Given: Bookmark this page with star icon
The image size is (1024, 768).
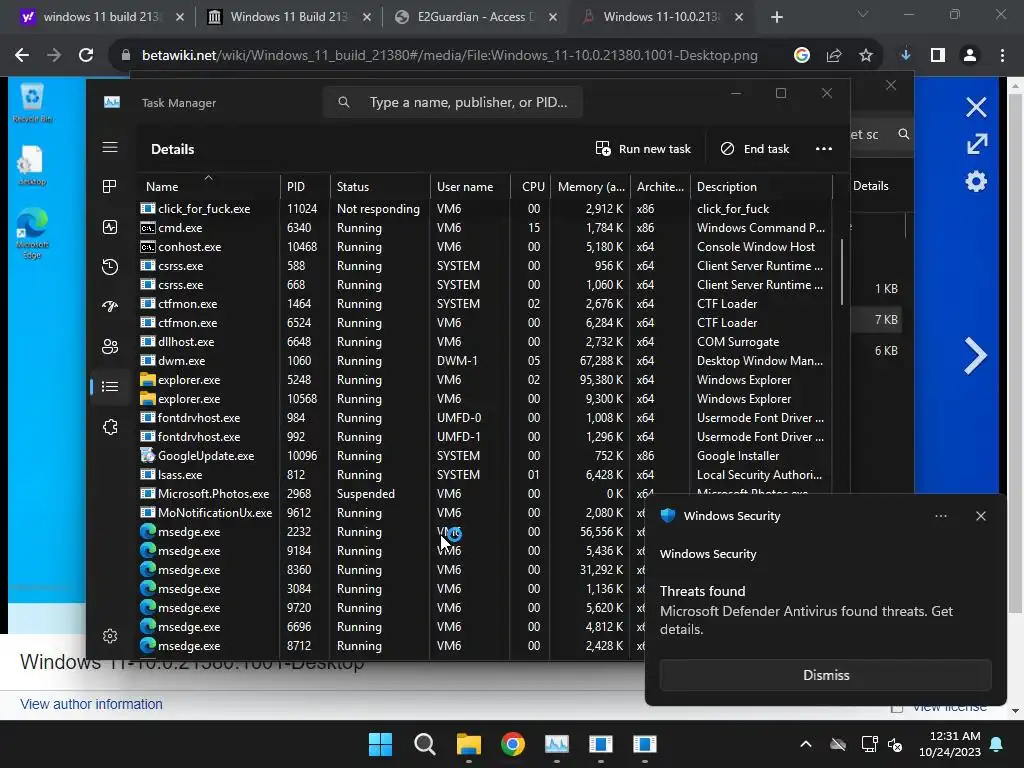Looking at the screenshot, I should coord(865,56).
